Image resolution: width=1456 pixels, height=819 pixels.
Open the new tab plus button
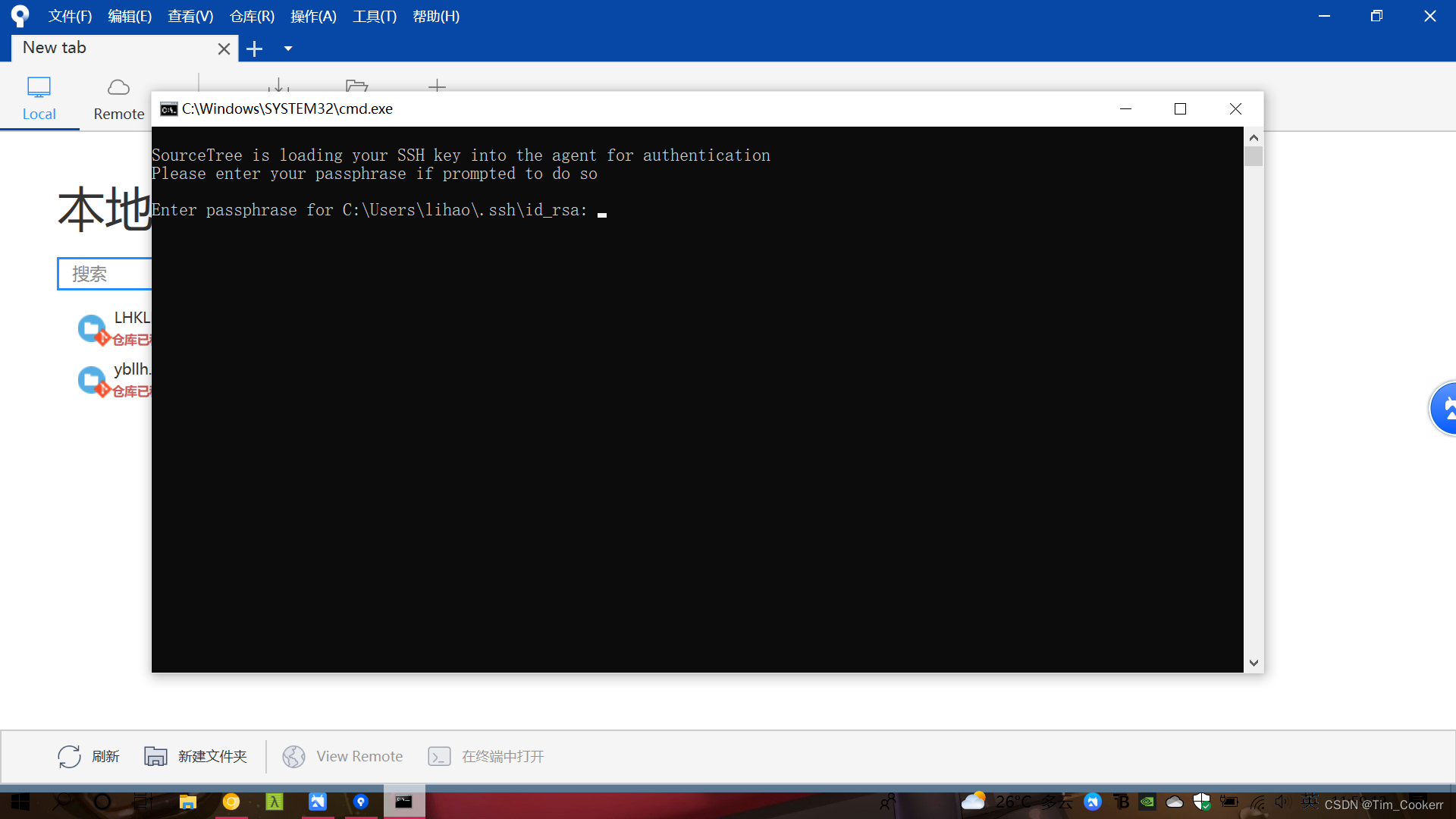(x=255, y=49)
